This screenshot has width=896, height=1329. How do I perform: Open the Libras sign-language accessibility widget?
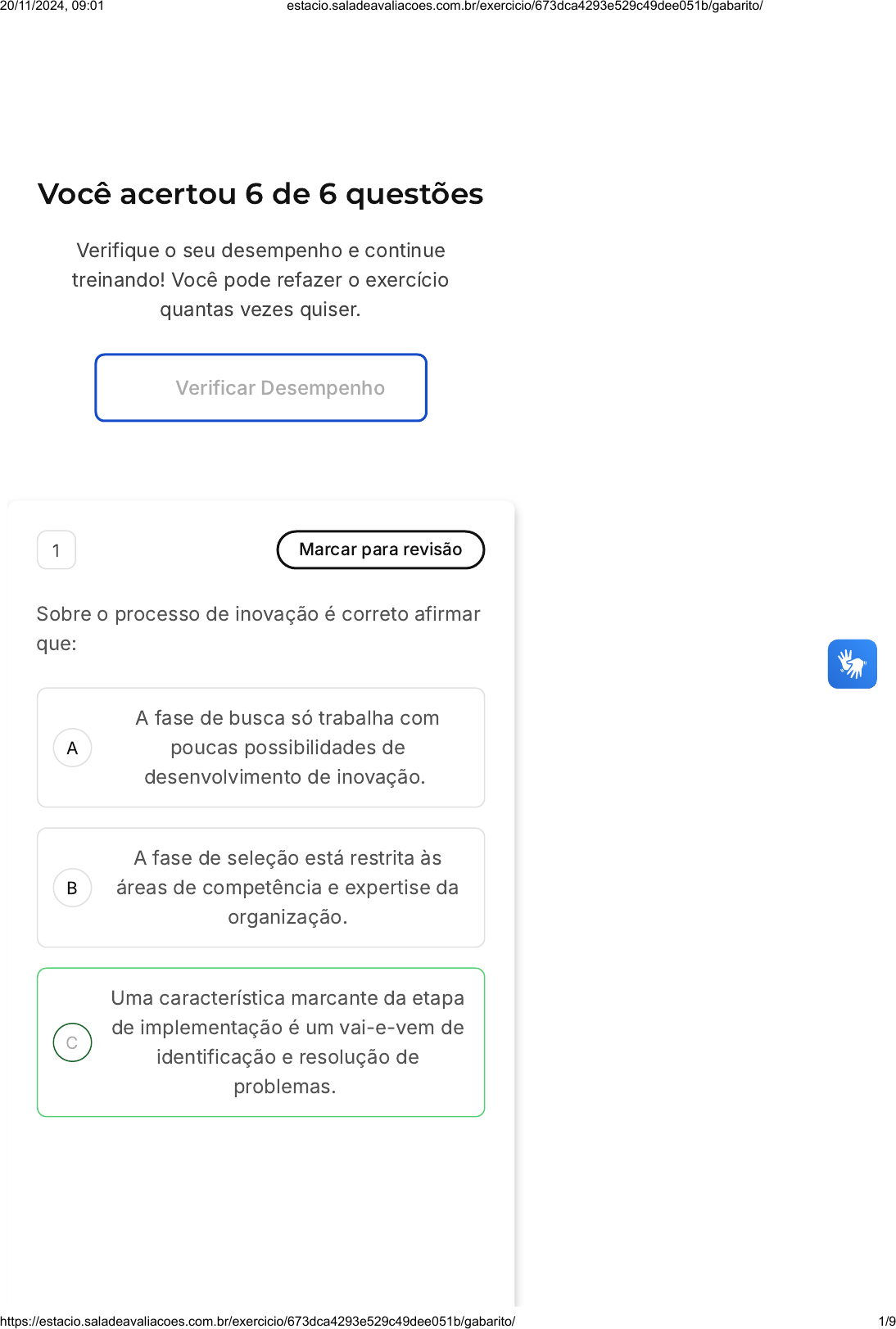[852, 664]
